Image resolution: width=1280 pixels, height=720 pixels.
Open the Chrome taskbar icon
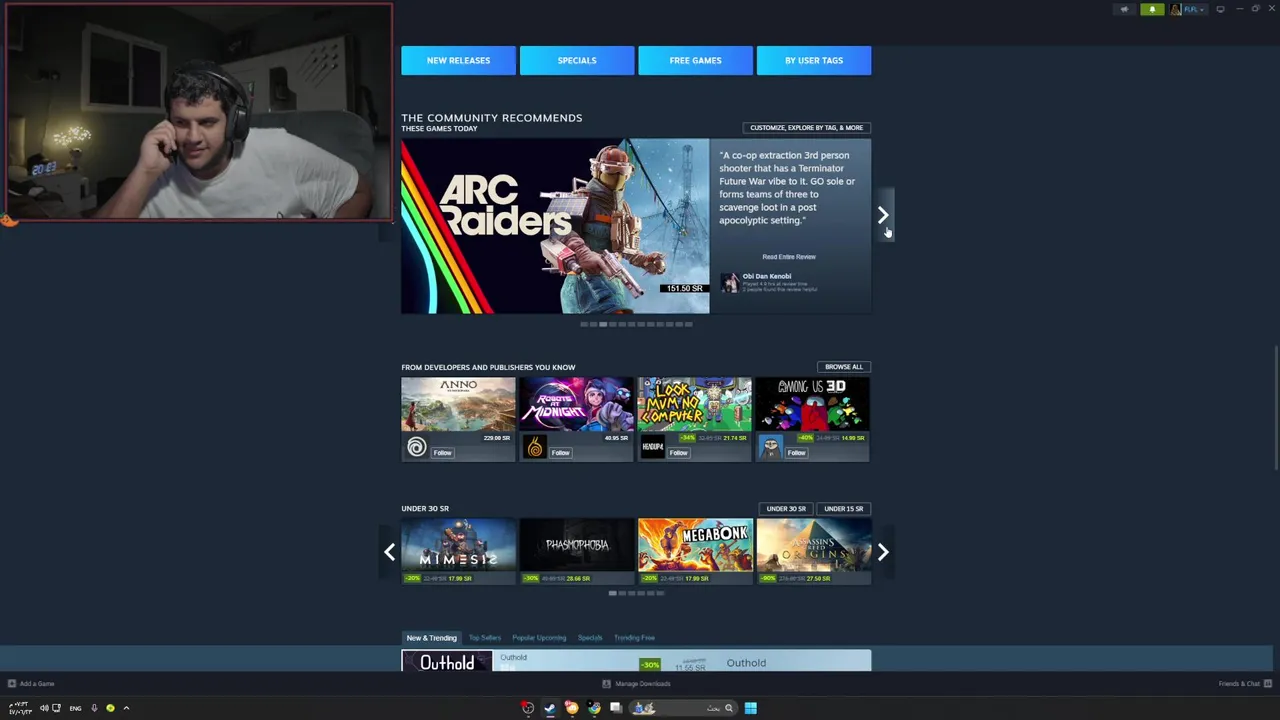(x=594, y=708)
